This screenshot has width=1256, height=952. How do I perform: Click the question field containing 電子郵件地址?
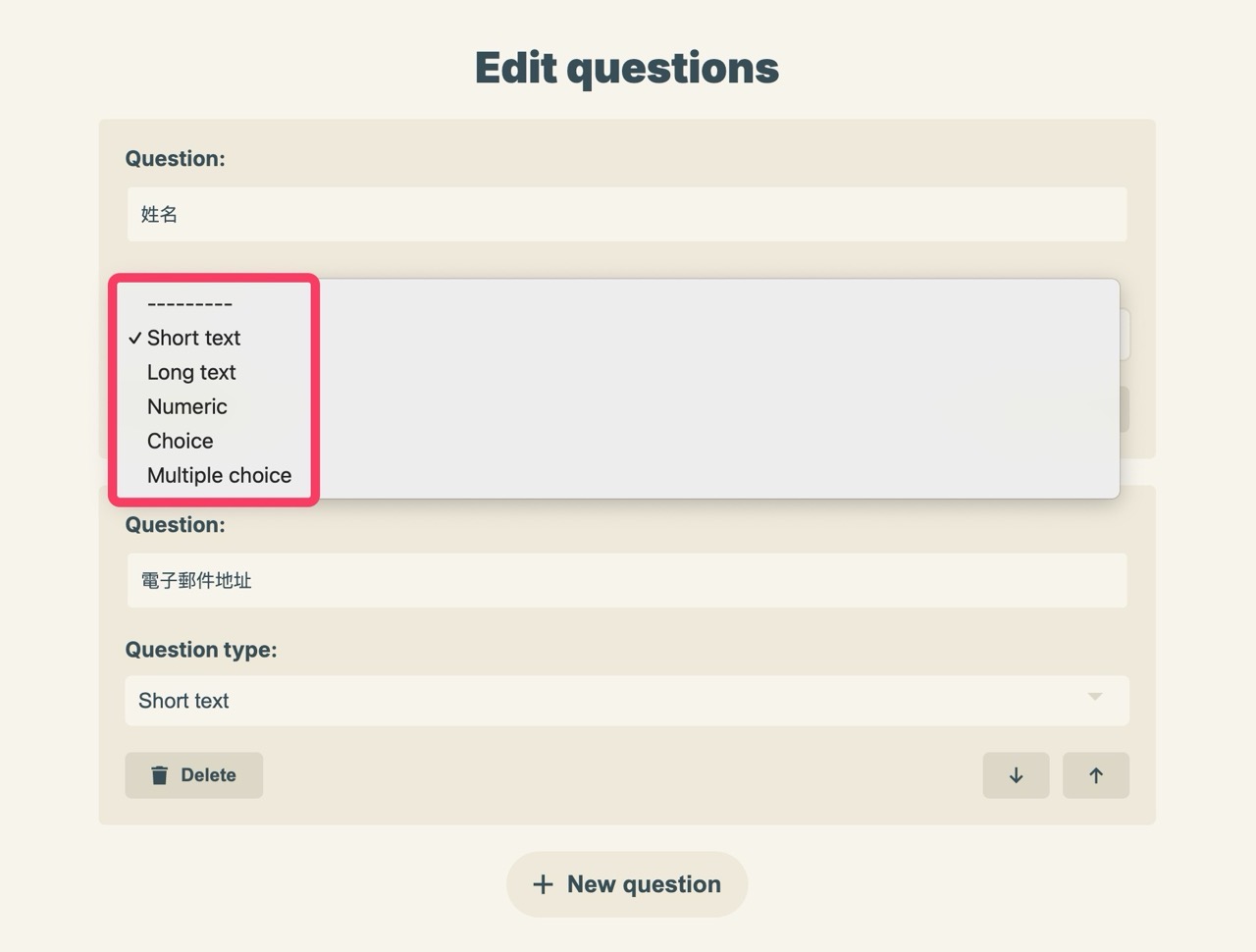point(627,580)
